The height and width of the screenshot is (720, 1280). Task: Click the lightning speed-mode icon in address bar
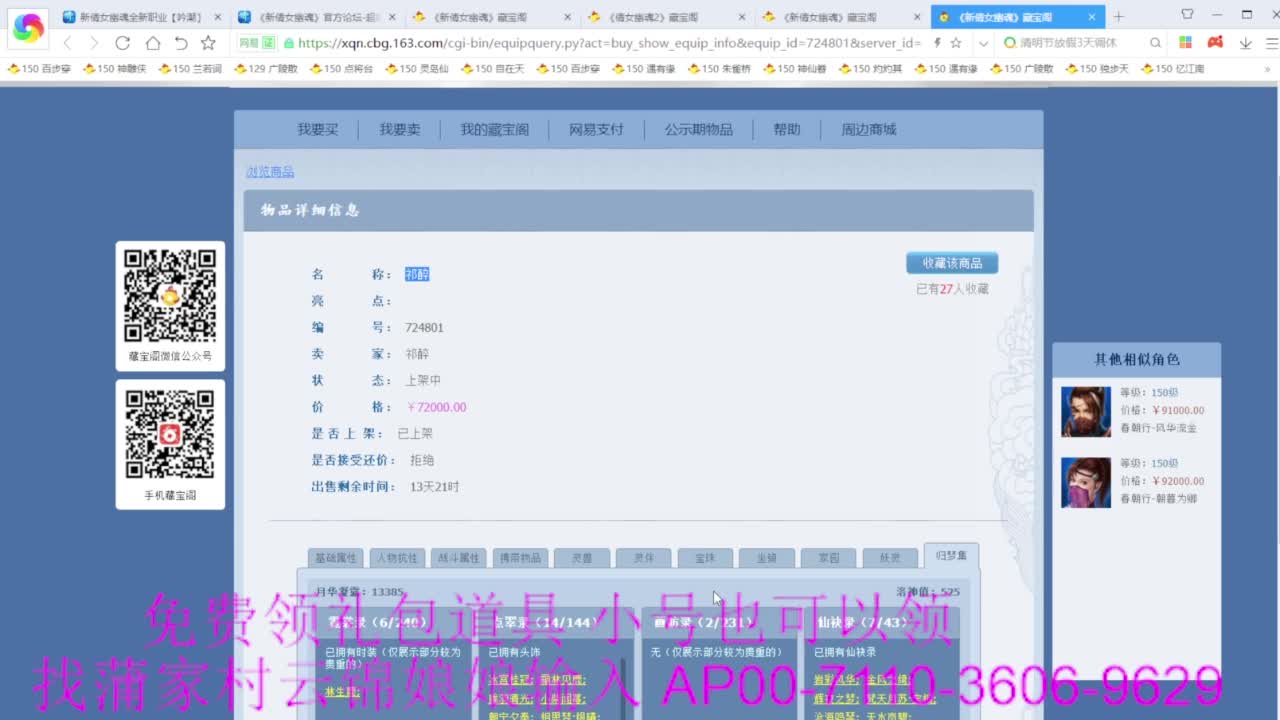937,43
